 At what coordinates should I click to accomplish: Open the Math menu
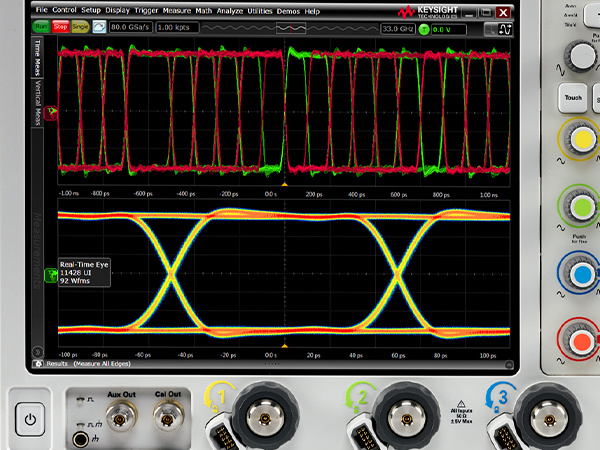(204, 11)
